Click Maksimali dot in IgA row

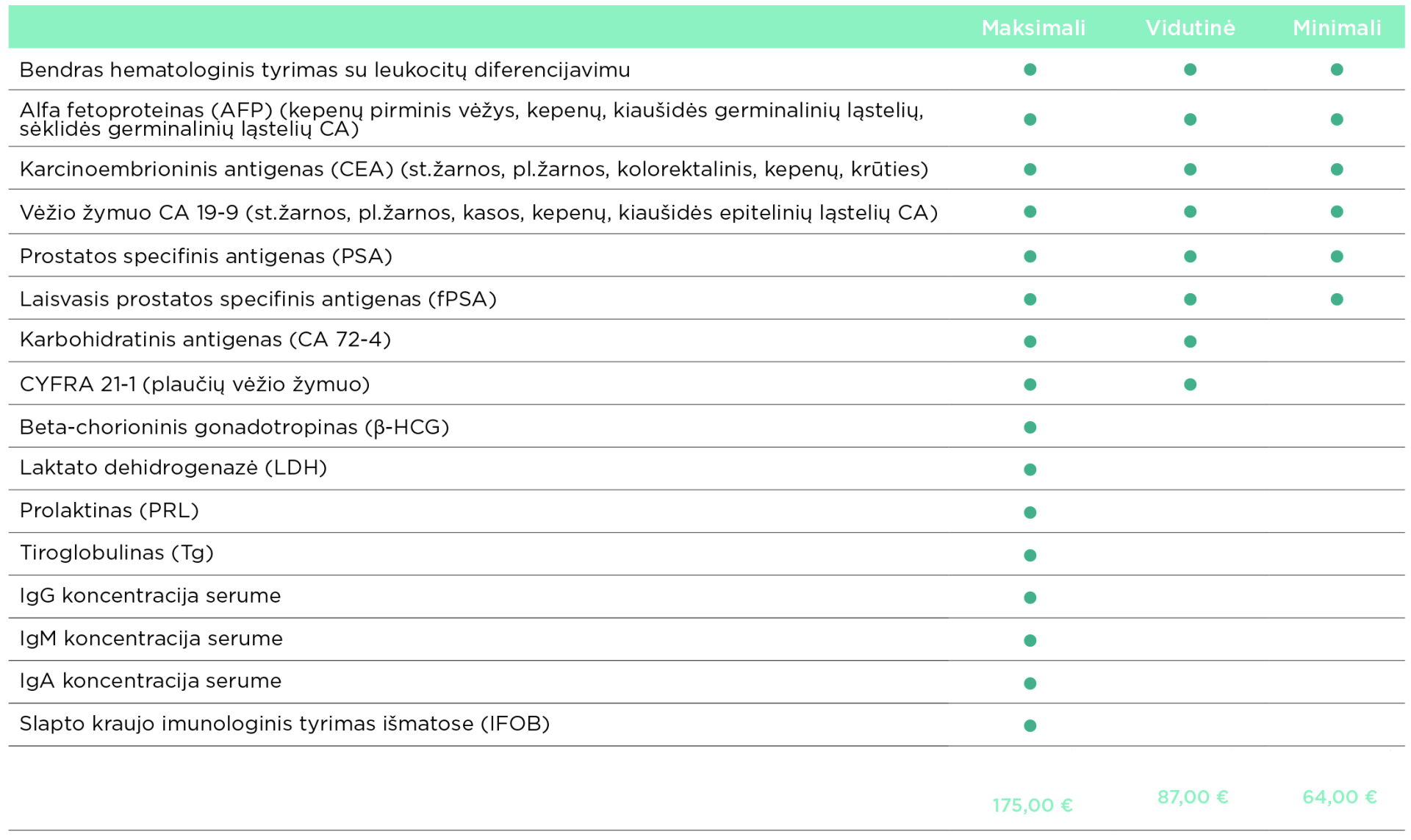[x=1030, y=683]
